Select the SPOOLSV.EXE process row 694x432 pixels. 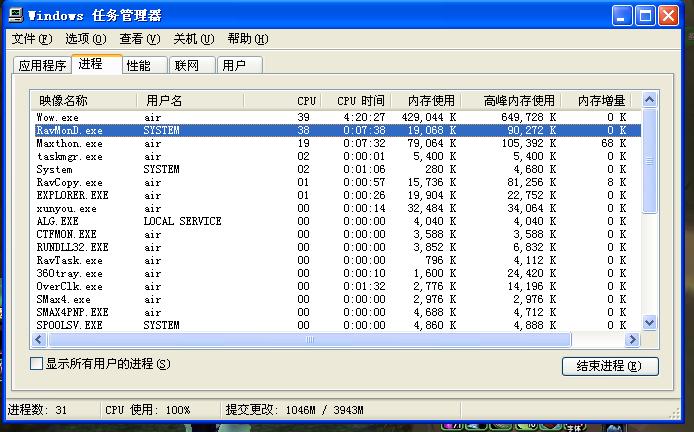(336, 325)
